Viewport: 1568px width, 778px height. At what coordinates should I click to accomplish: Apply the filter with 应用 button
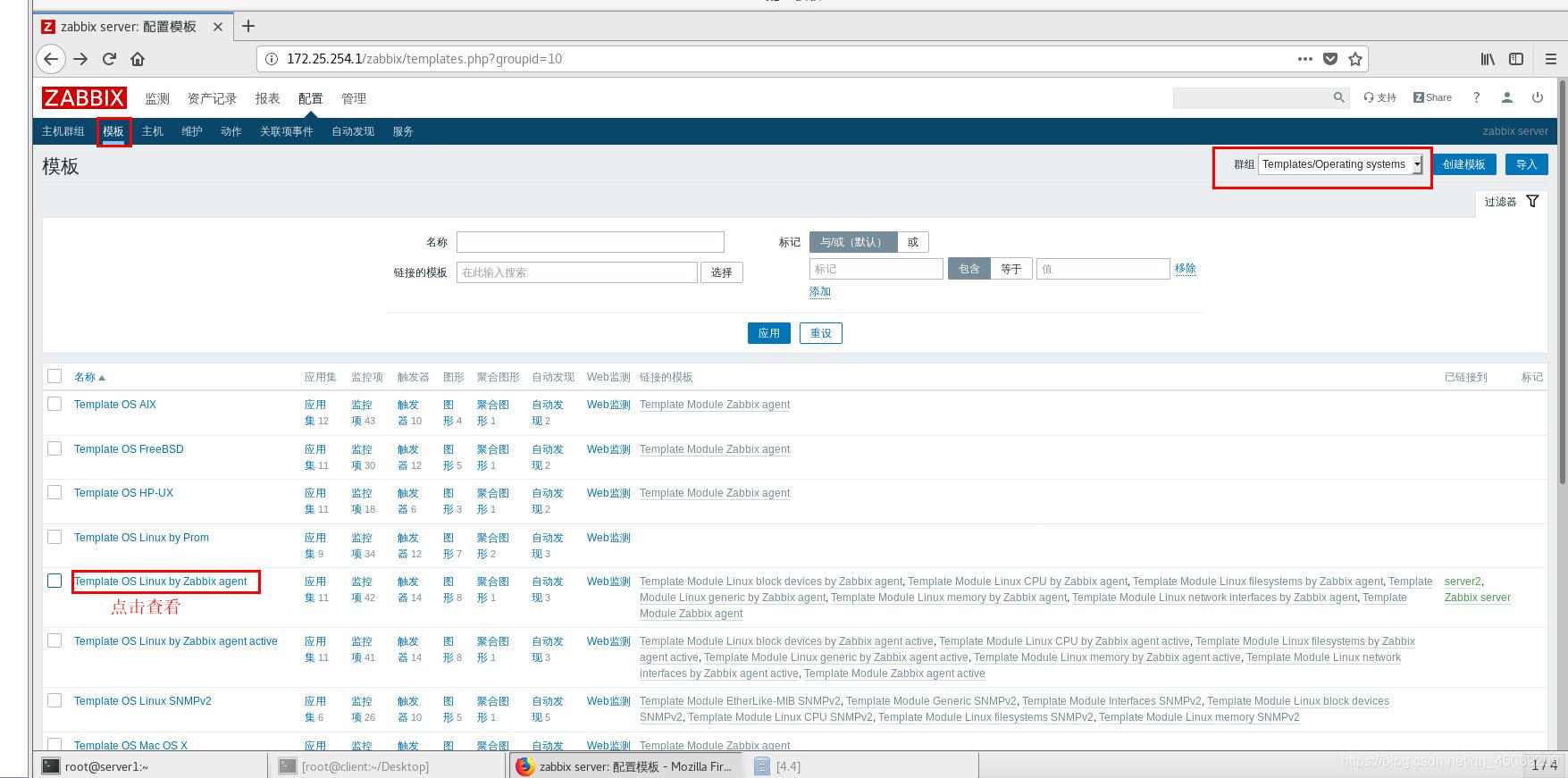tap(768, 333)
